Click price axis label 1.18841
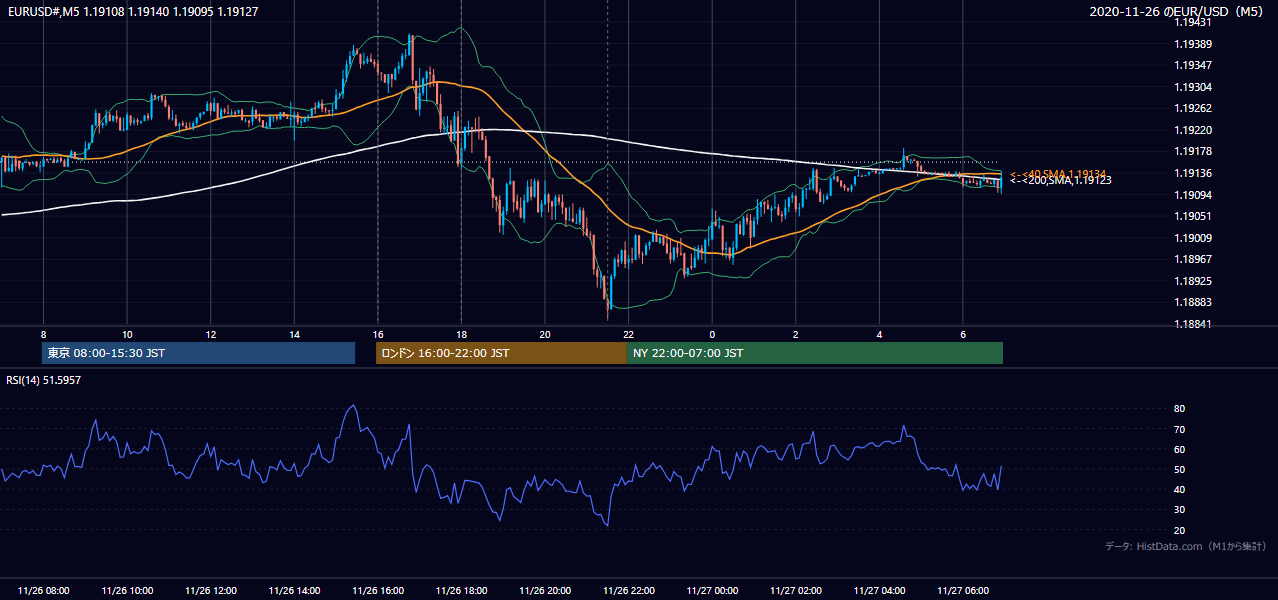 click(1193, 324)
